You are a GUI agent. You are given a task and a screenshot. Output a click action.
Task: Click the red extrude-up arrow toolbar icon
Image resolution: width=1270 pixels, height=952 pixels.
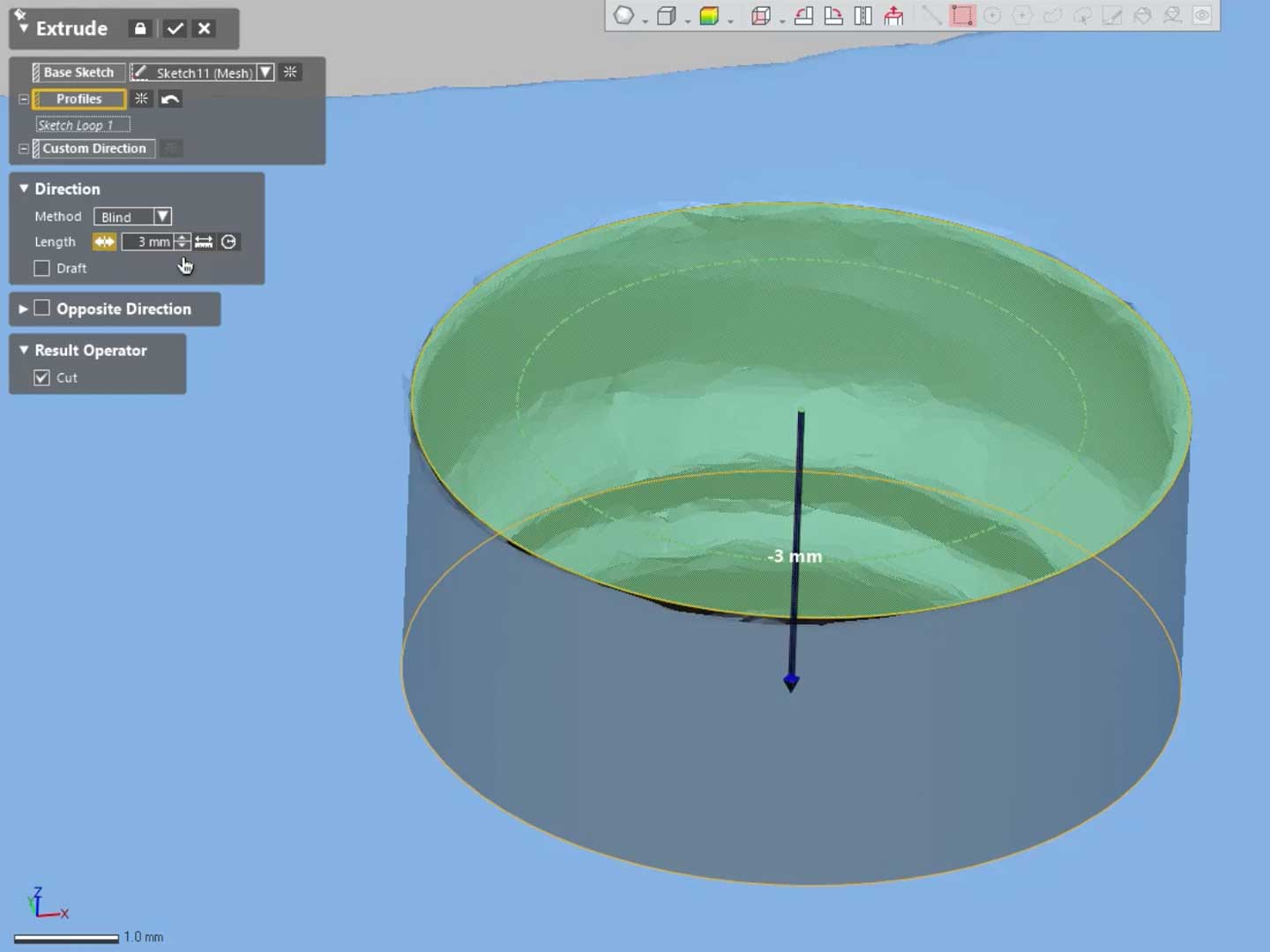(893, 15)
